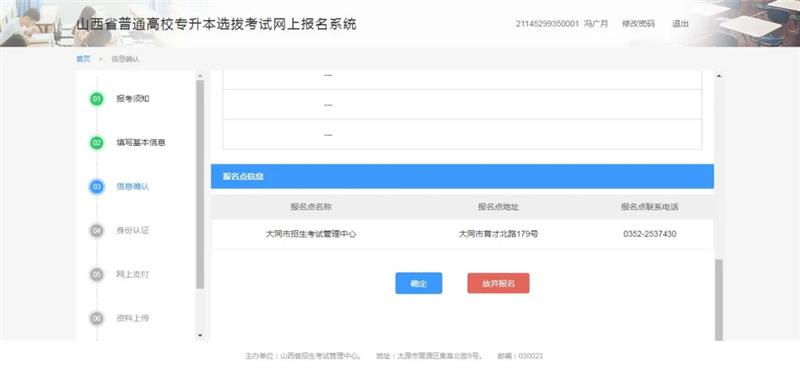
Task: Open the 填写基本信息 step
Action: click(x=141, y=143)
